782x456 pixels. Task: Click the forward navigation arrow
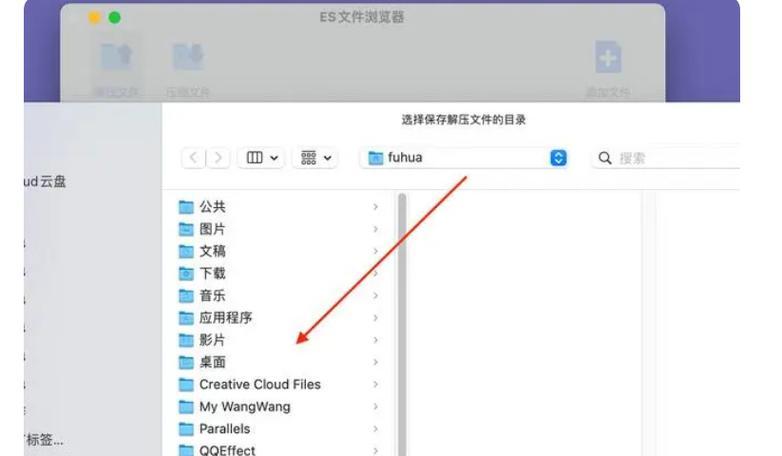(218, 158)
